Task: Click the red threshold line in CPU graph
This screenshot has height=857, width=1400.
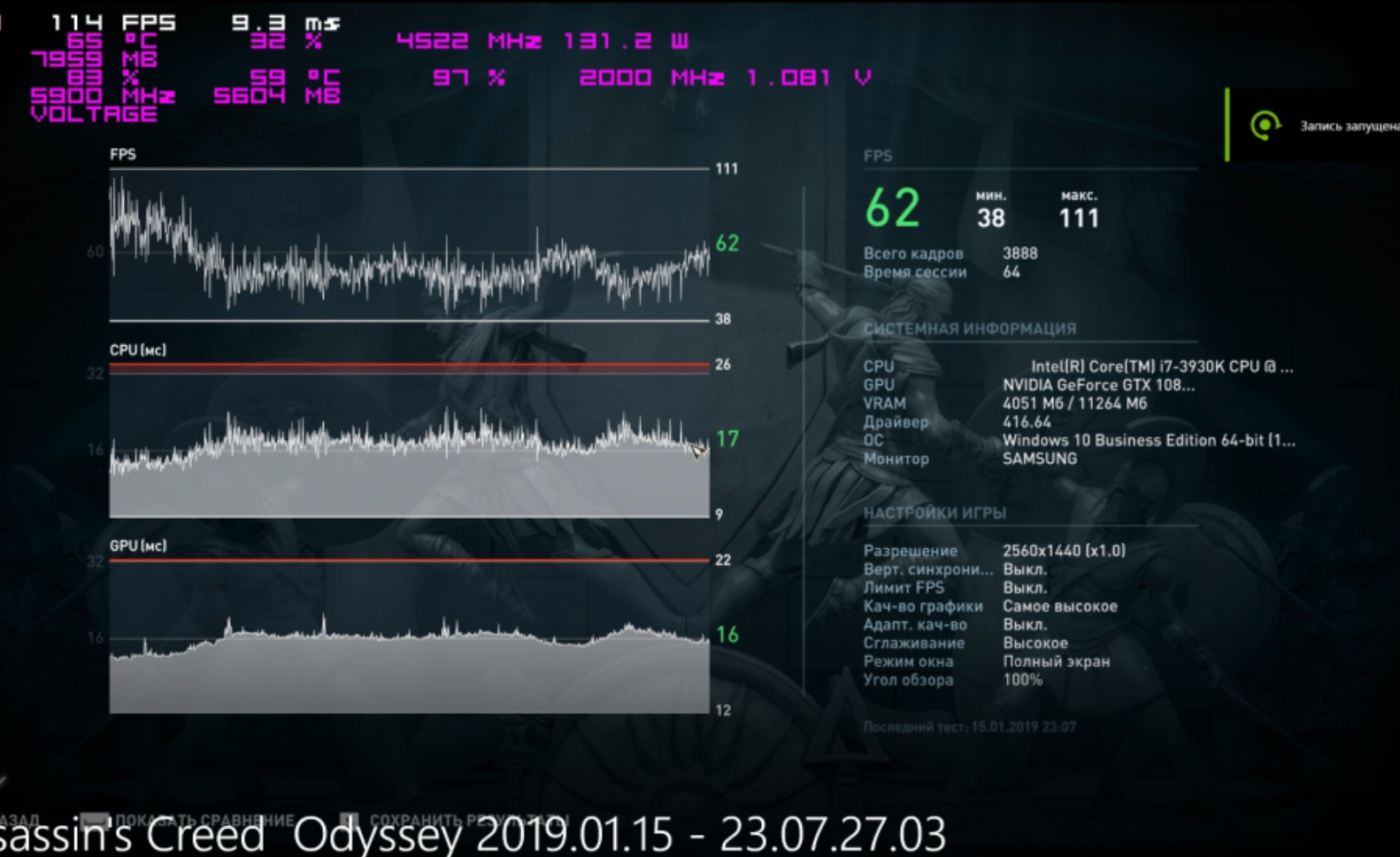Action: (x=409, y=365)
